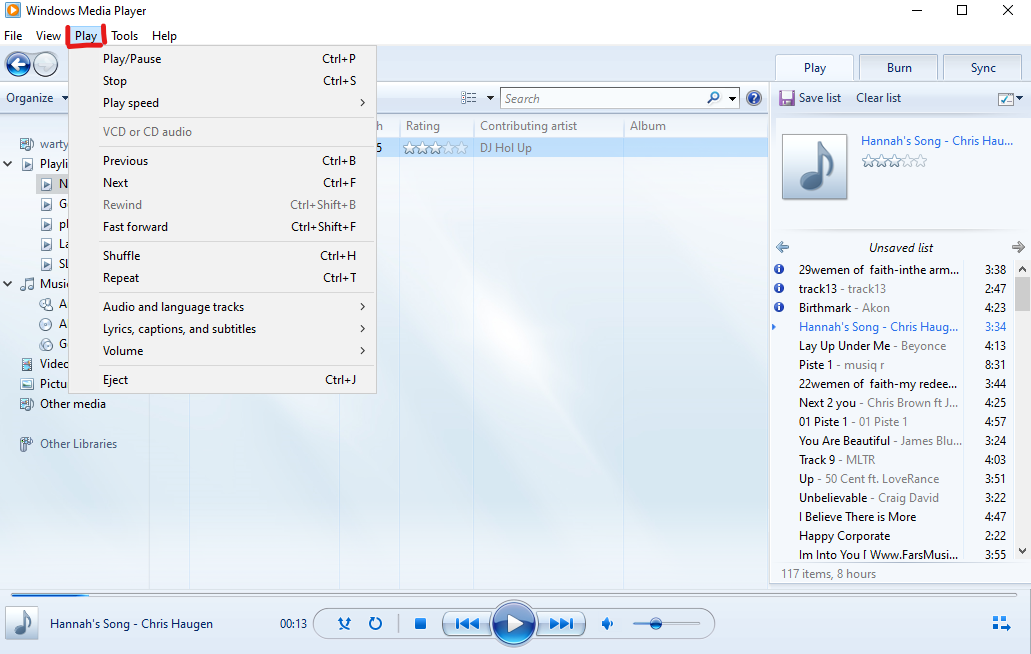Screen dimensions: 1031x654
Task: Choose Next in the Play menu
Action: pyautogui.click(x=222, y=183)
